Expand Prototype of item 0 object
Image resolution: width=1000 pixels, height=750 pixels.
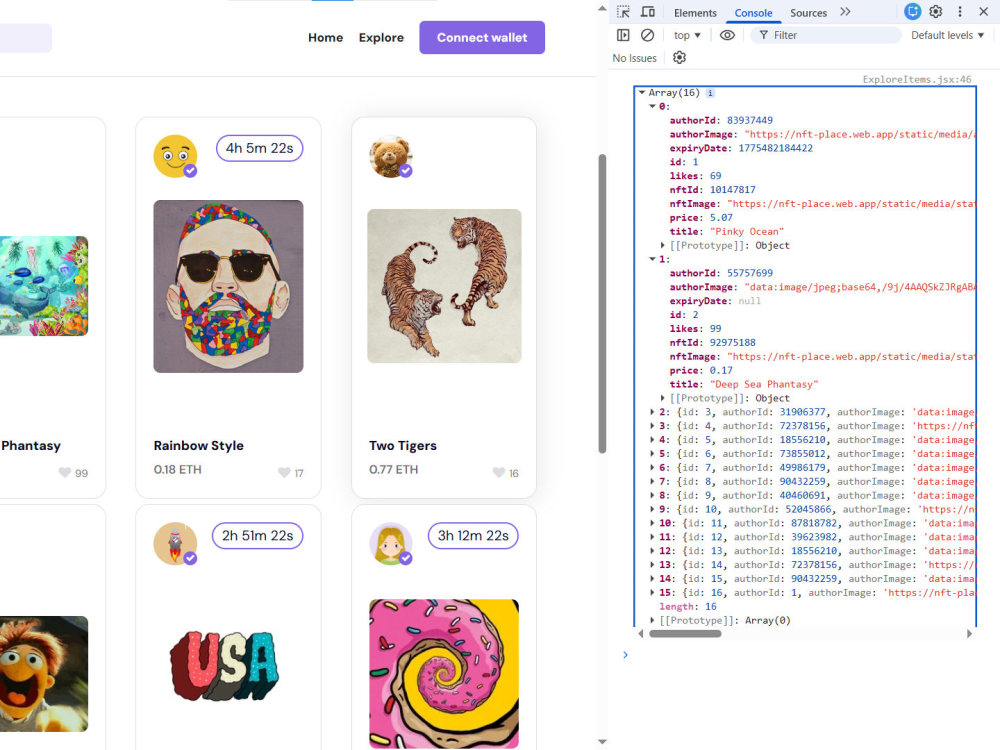pos(663,246)
